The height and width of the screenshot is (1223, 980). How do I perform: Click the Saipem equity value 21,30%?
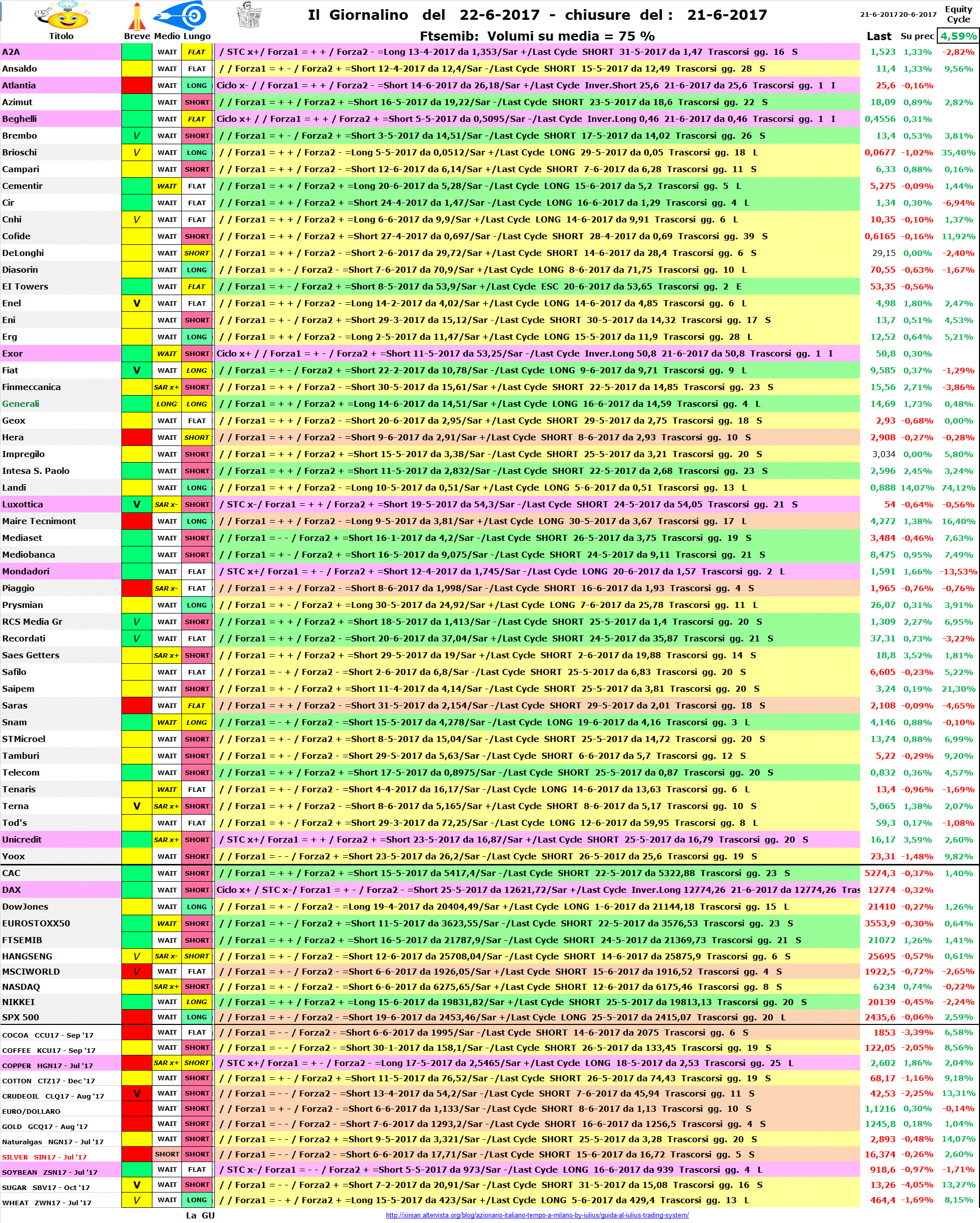click(959, 688)
